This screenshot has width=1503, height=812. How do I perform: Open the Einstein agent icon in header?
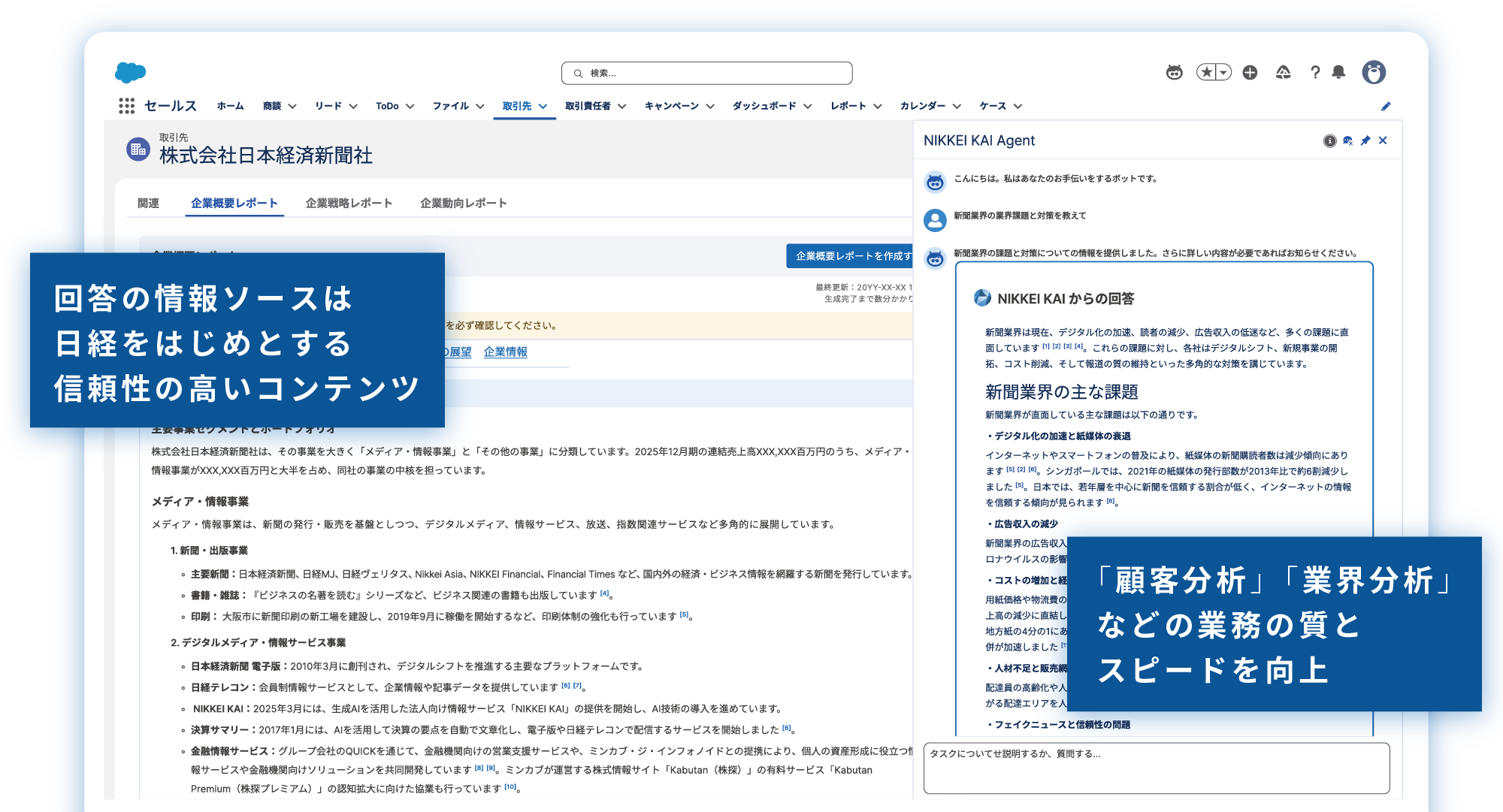coord(1174,72)
